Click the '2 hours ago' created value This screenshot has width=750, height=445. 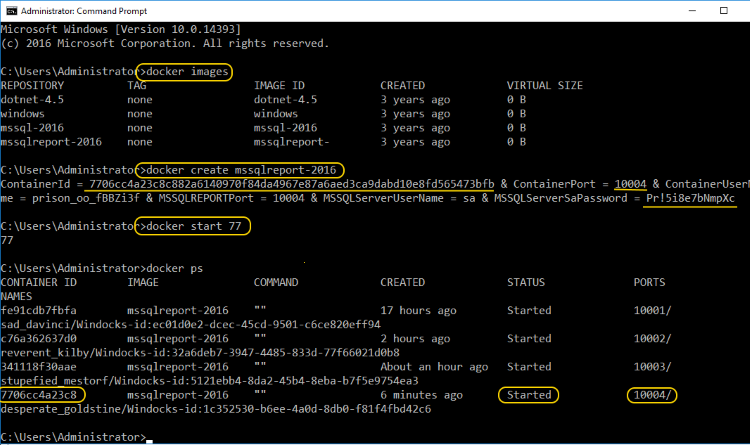coord(415,339)
